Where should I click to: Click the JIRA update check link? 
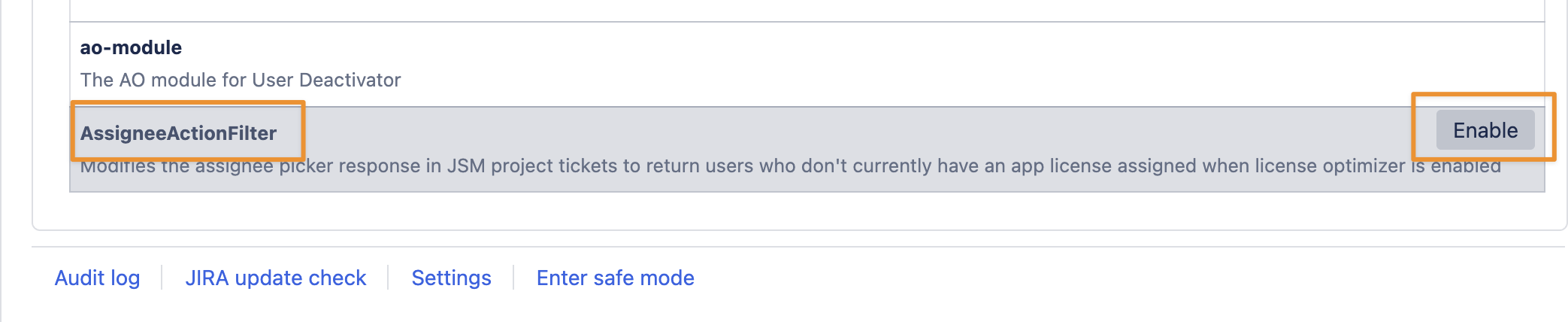point(275,278)
